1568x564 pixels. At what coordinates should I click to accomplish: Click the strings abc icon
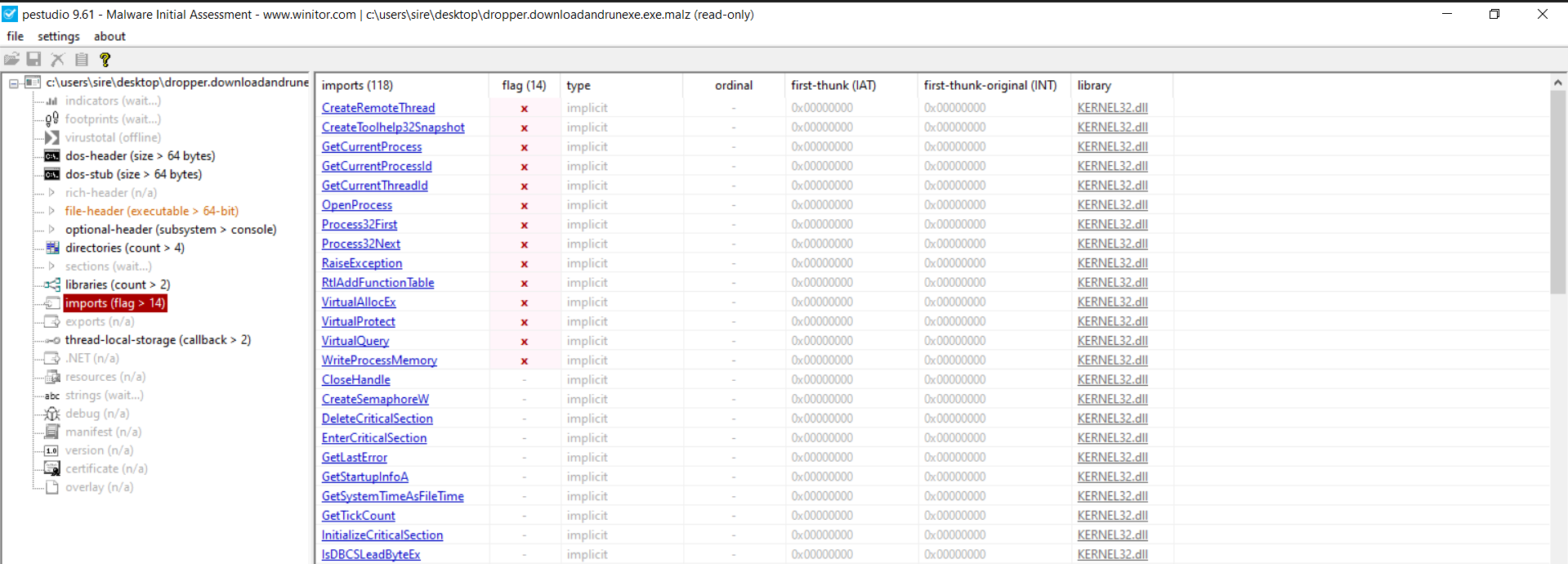pyautogui.click(x=51, y=396)
